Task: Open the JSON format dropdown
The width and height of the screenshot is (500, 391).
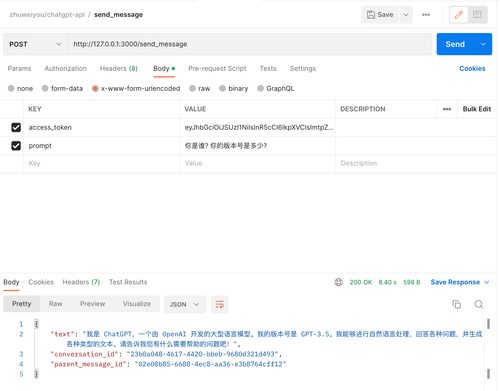Action: pyautogui.click(x=185, y=304)
